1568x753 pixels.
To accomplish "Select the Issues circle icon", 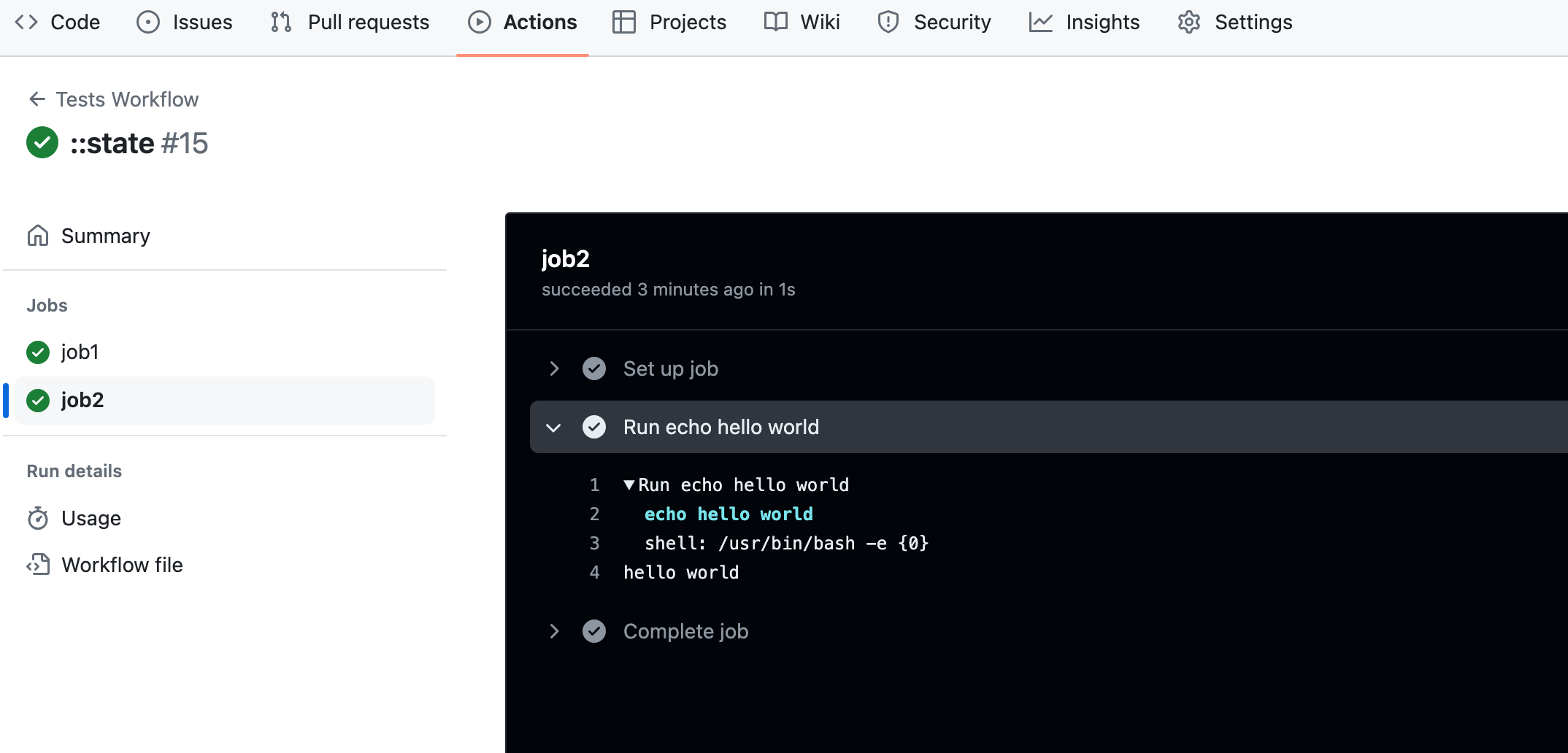I will pyautogui.click(x=148, y=22).
